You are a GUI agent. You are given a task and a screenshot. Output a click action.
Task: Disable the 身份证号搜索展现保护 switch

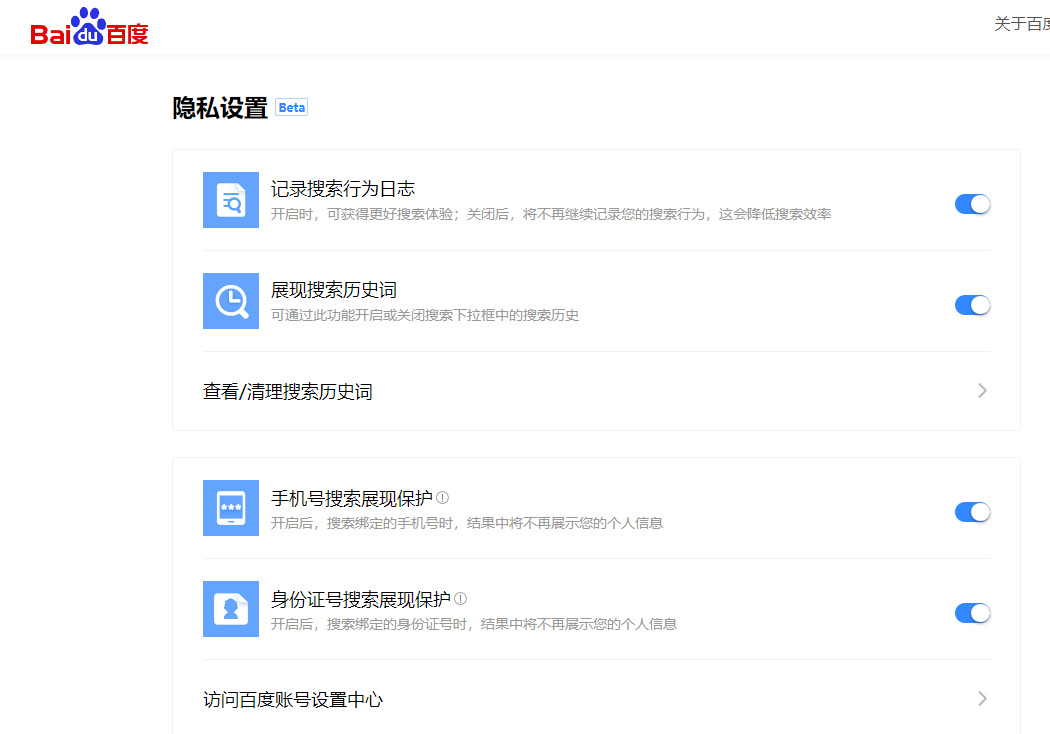[x=972, y=613]
